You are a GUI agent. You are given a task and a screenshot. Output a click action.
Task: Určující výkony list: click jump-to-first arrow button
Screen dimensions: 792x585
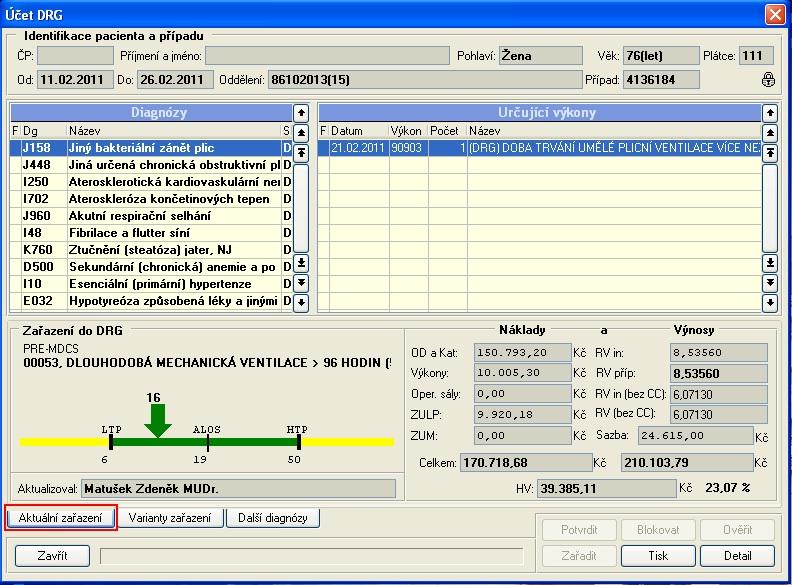click(770, 152)
